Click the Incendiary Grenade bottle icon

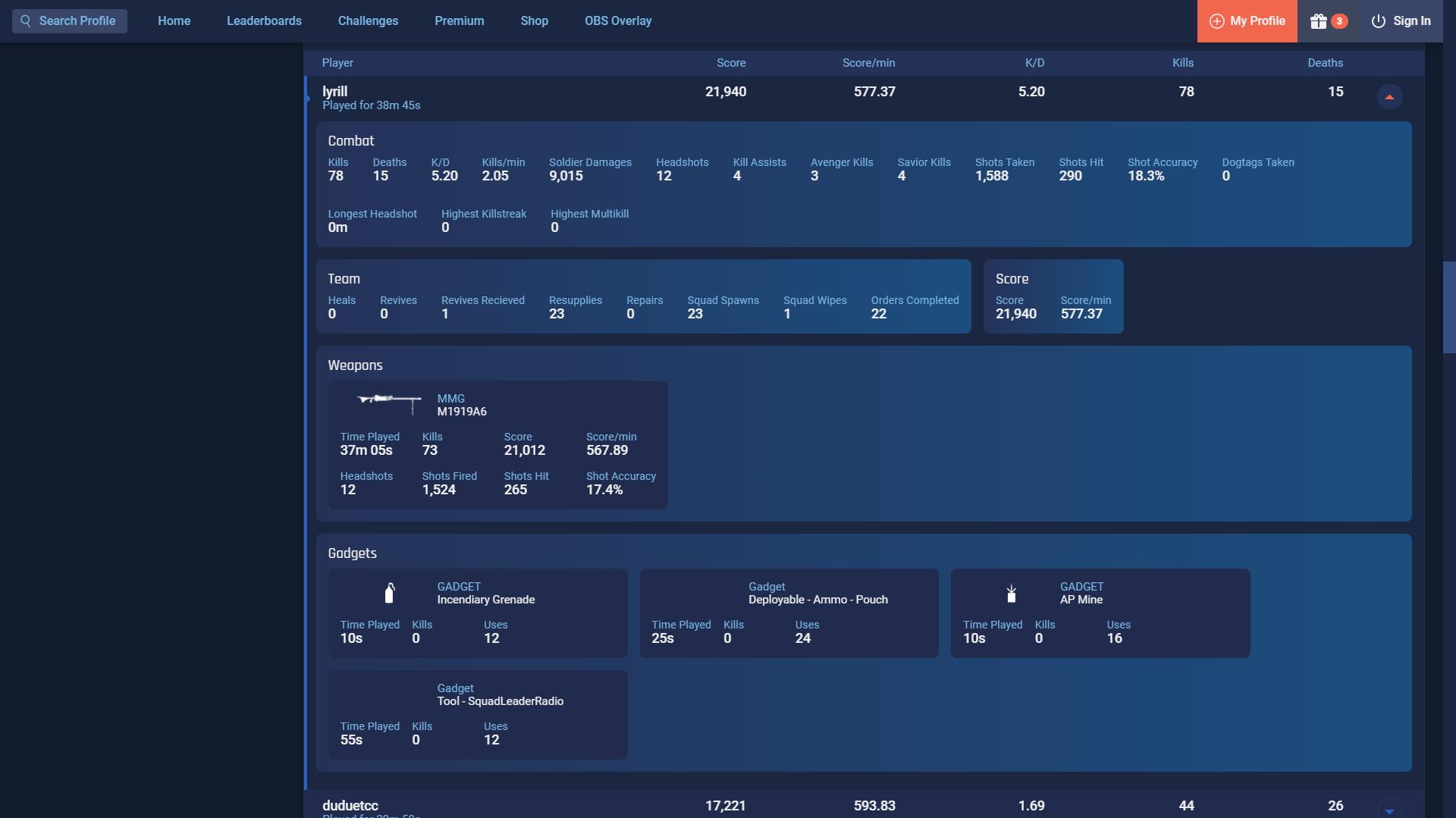(389, 593)
